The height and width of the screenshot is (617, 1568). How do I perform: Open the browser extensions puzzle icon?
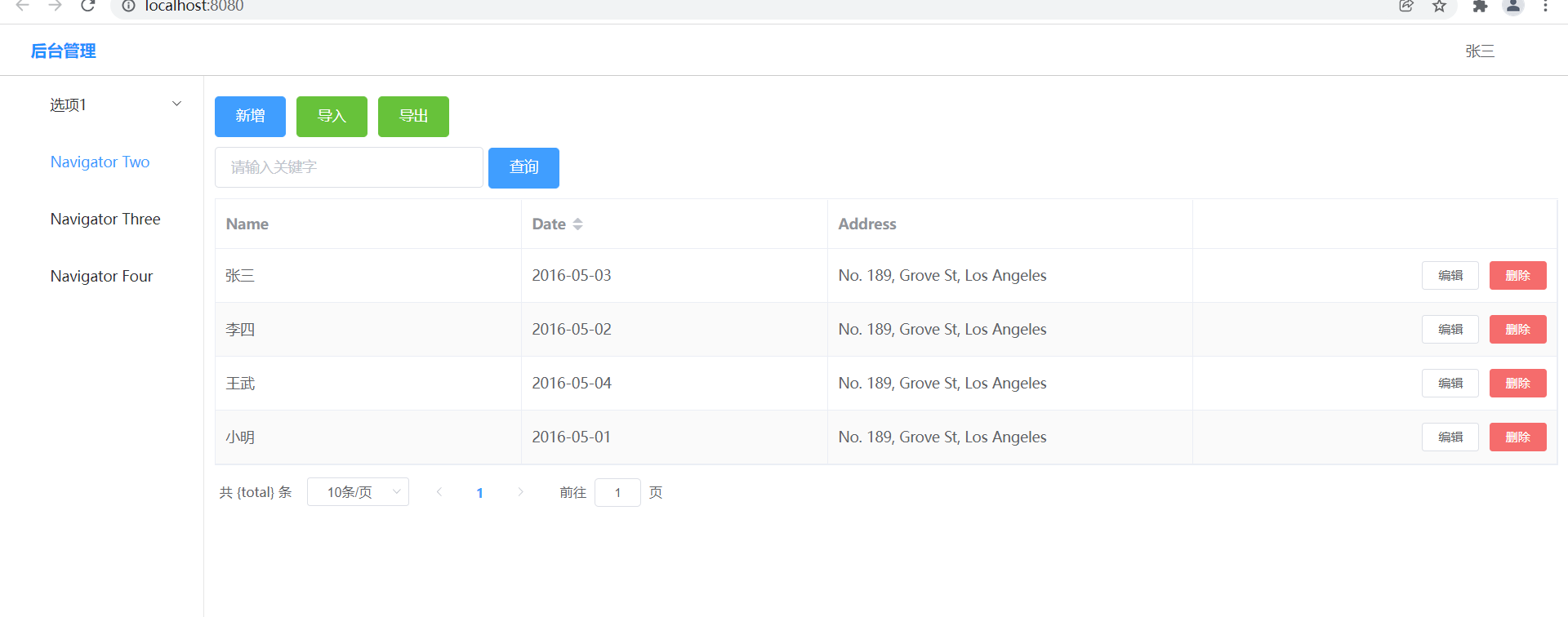(1480, 6)
